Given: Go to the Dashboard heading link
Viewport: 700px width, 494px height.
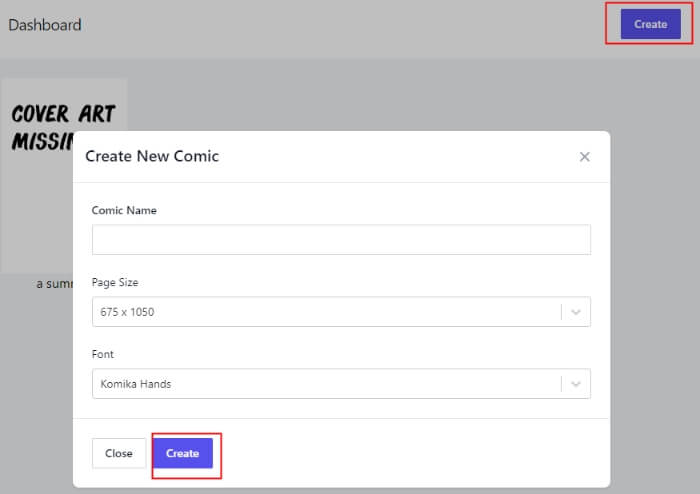Looking at the screenshot, I should [45, 25].
